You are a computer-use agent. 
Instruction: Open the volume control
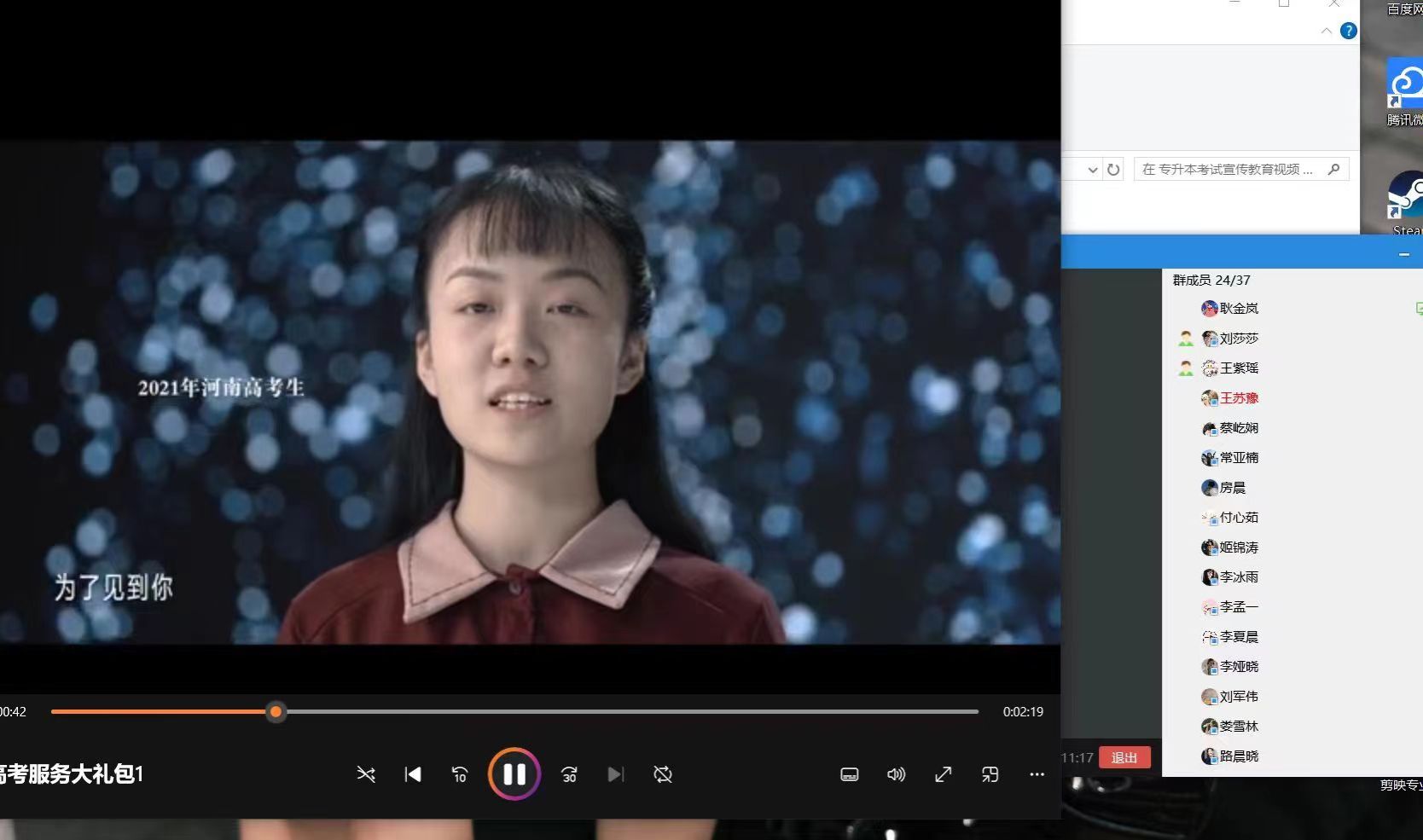tap(896, 774)
